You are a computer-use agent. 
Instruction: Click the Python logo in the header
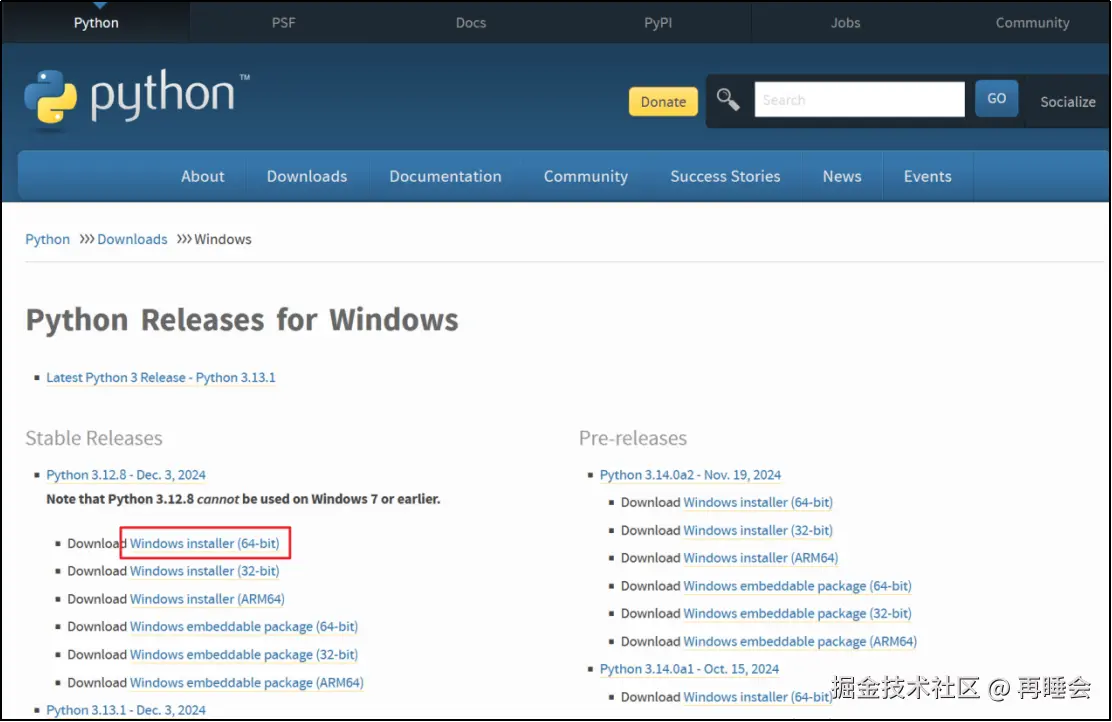click(x=136, y=98)
